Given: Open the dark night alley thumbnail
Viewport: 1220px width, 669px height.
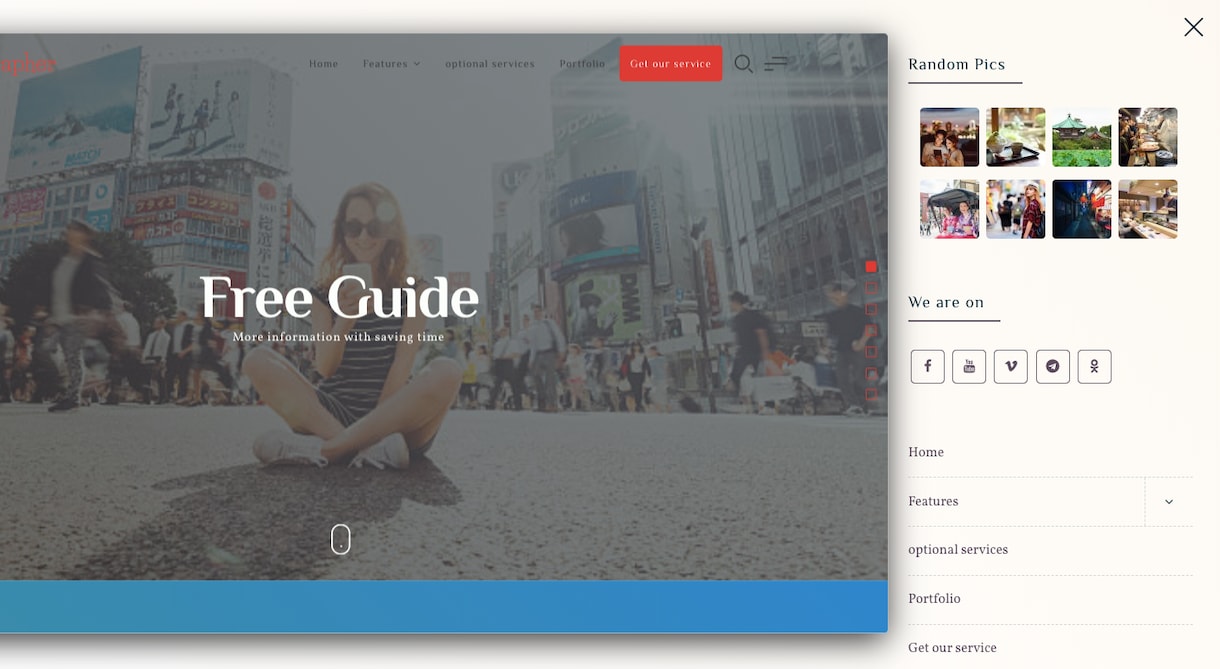Looking at the screenshot, I should [1082, 209].
